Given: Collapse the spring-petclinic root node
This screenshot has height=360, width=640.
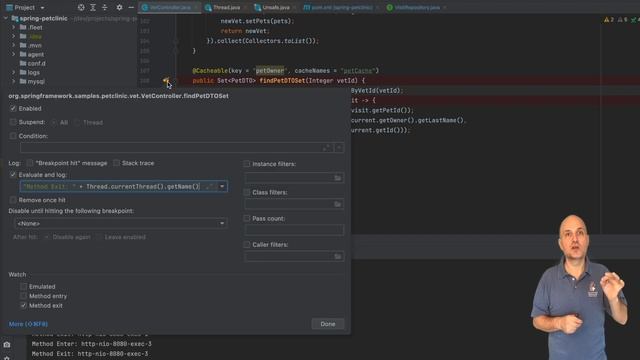Looking at the screenshot, I should click(x=6, y=18).
